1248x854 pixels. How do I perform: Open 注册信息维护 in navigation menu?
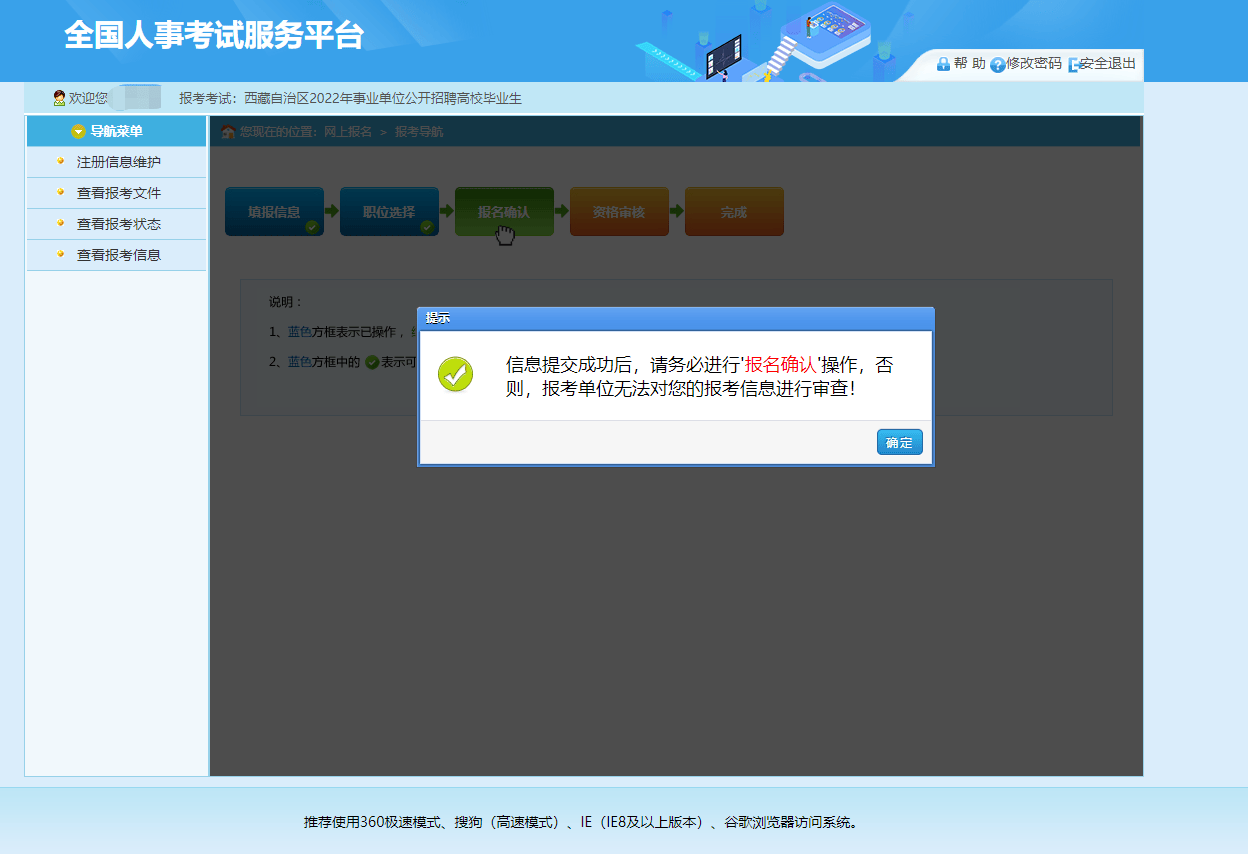pyautogui.click(x=118, y=162)
